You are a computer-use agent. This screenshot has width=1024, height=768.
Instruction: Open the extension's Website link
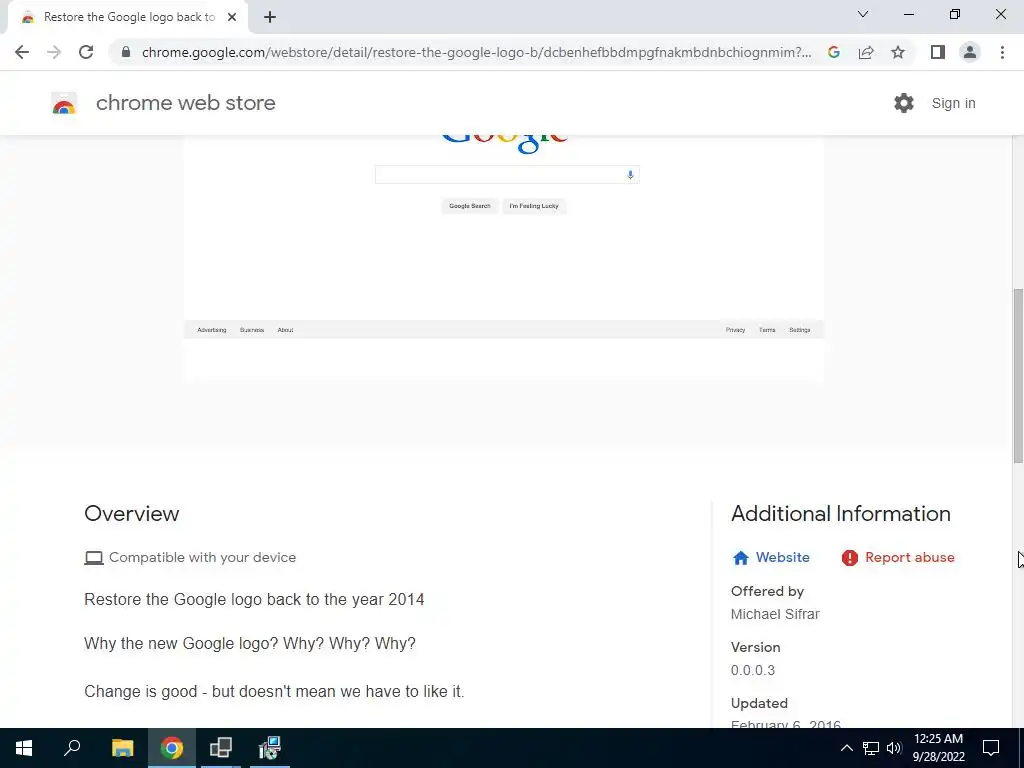[x=782, y=558]
